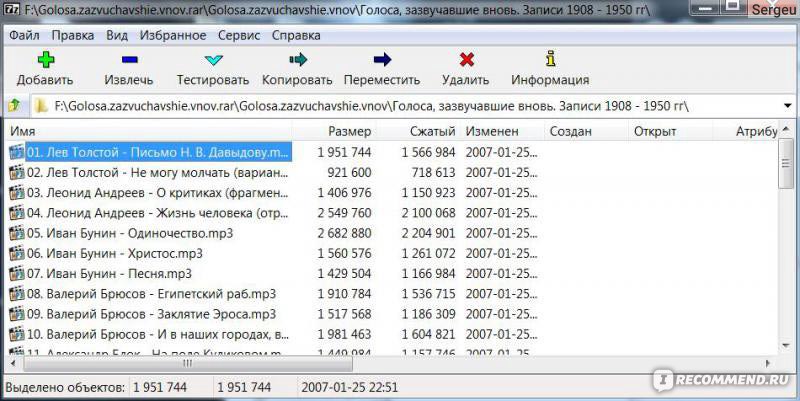
Task: Sort by Сжатый column header
Action: (x=418, y=131)
